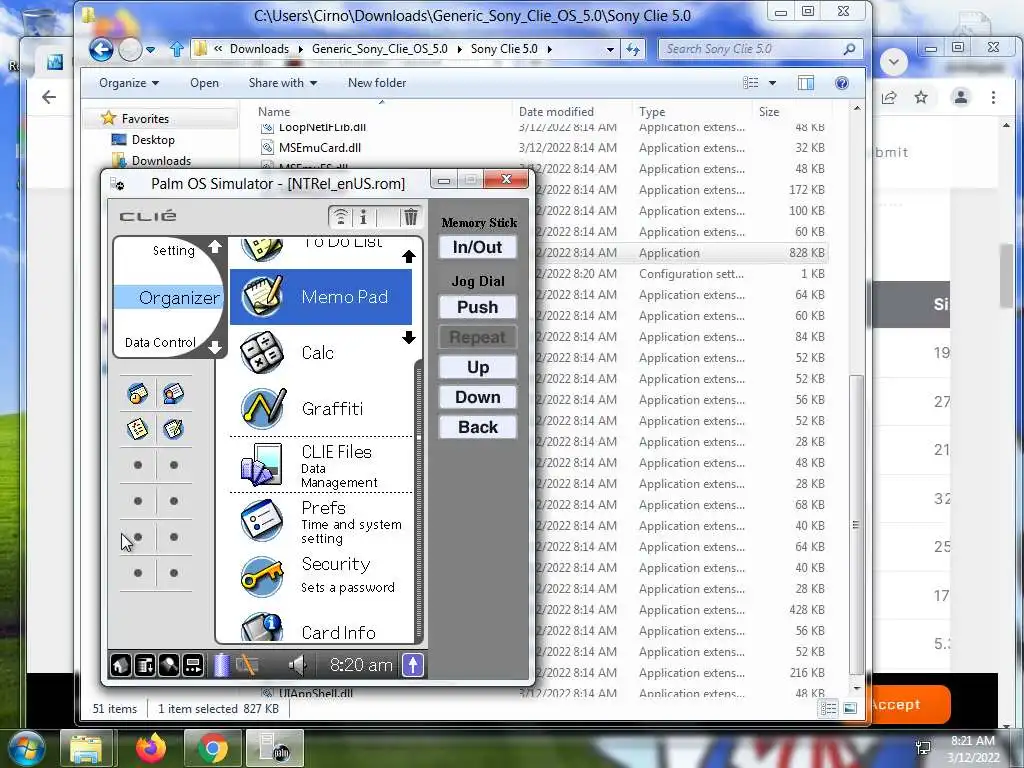Click the Explorer help icon
This screenshot has width=1024, height=768.
(x=842, y=83)
